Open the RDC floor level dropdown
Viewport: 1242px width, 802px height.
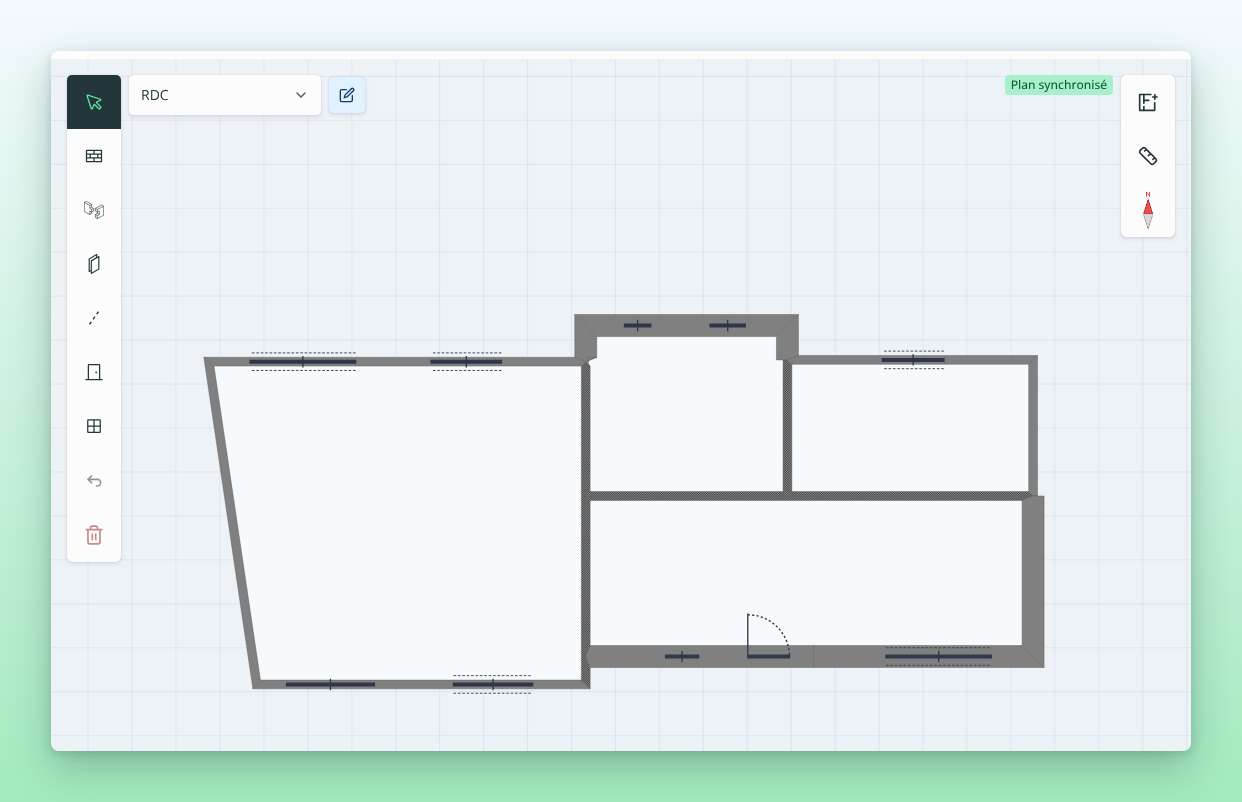[x=225, y=95]
